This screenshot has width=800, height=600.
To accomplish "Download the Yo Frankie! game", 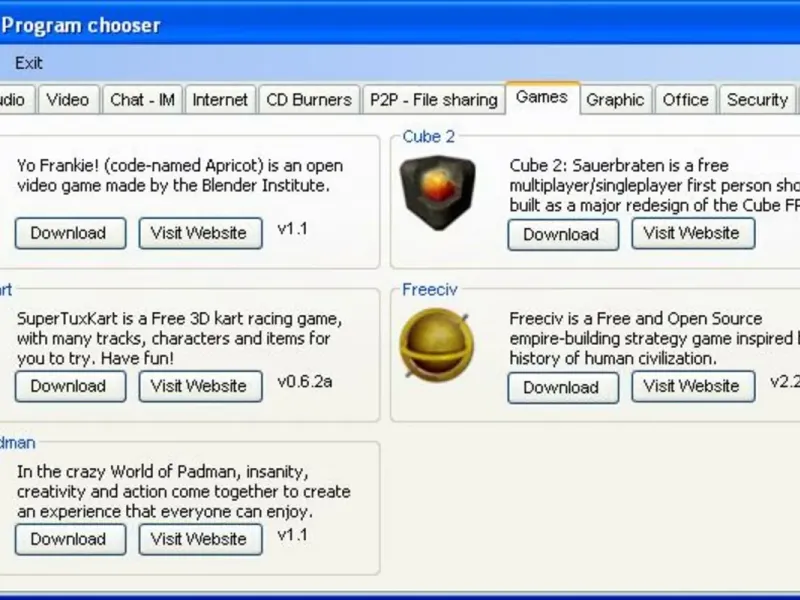I will tap(70, 233).
